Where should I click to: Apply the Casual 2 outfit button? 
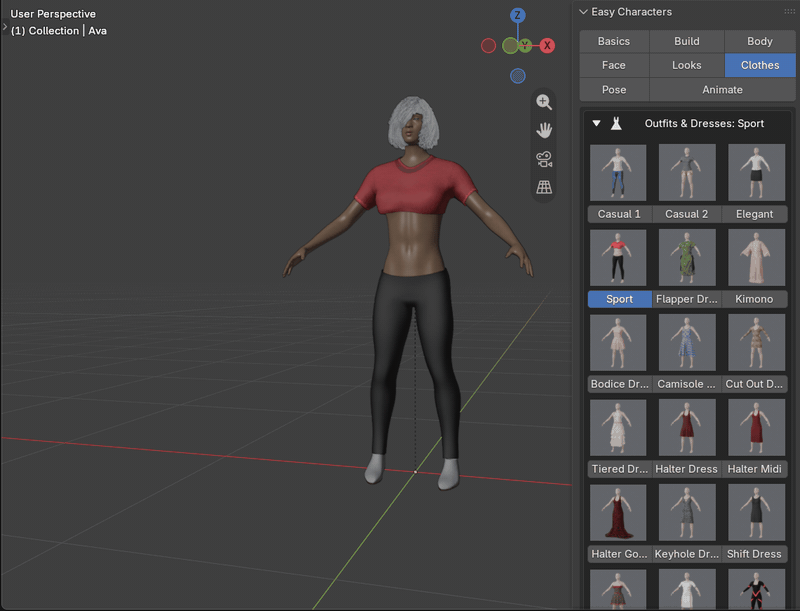click(x=687, y=214)
